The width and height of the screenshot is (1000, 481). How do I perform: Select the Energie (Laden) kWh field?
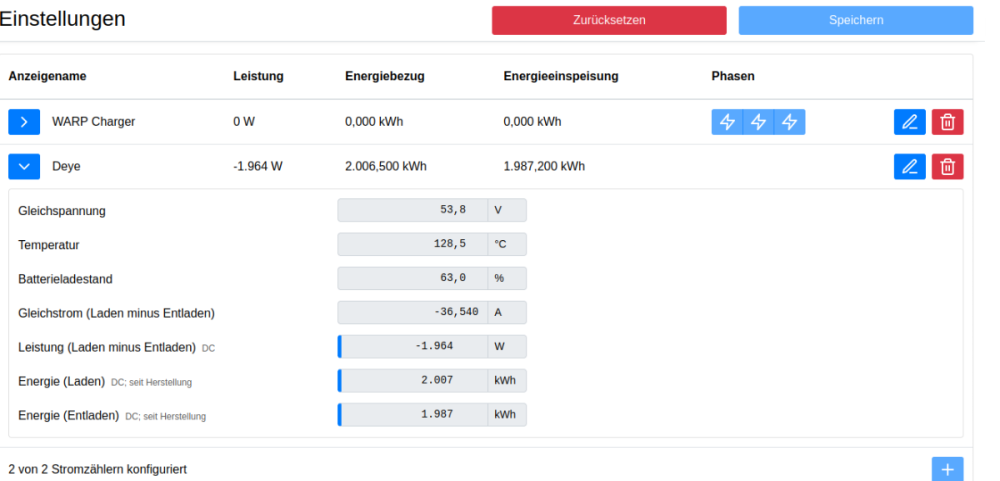click(412, 381)
